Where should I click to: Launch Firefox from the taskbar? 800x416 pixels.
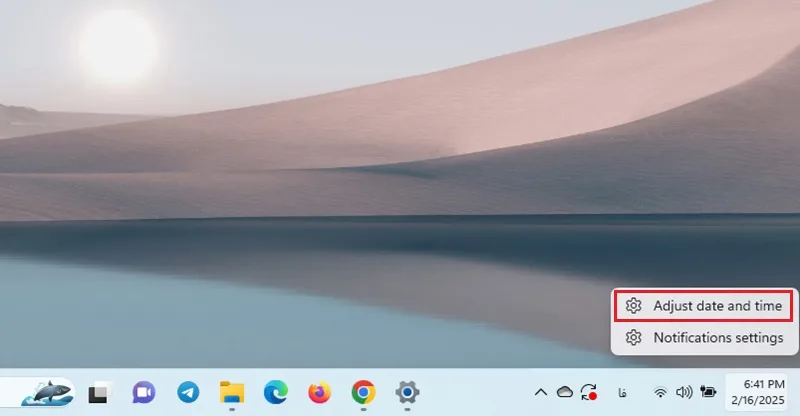319,393
